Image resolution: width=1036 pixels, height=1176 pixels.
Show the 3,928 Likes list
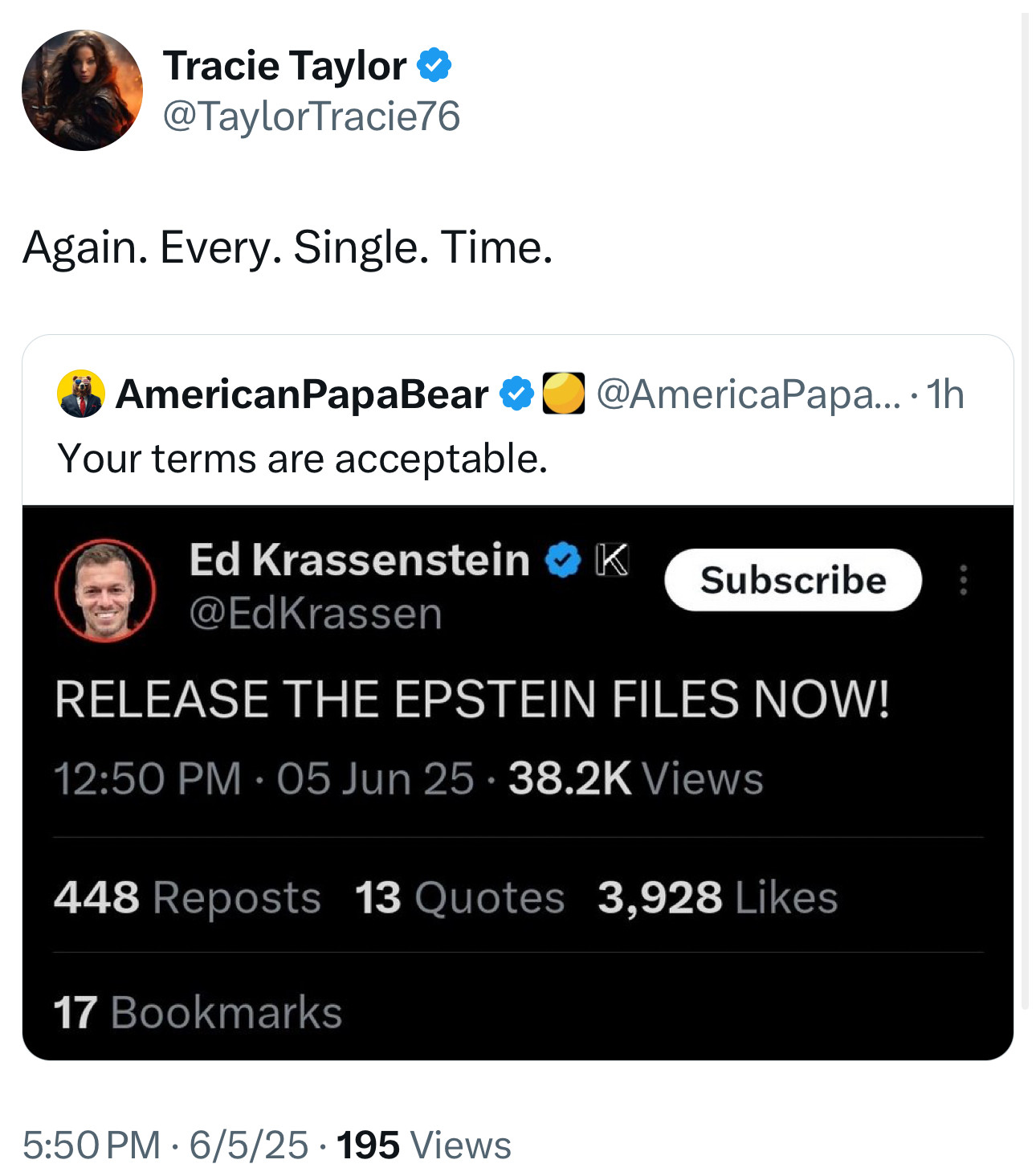pyautogui.click(x=717, y=897)
